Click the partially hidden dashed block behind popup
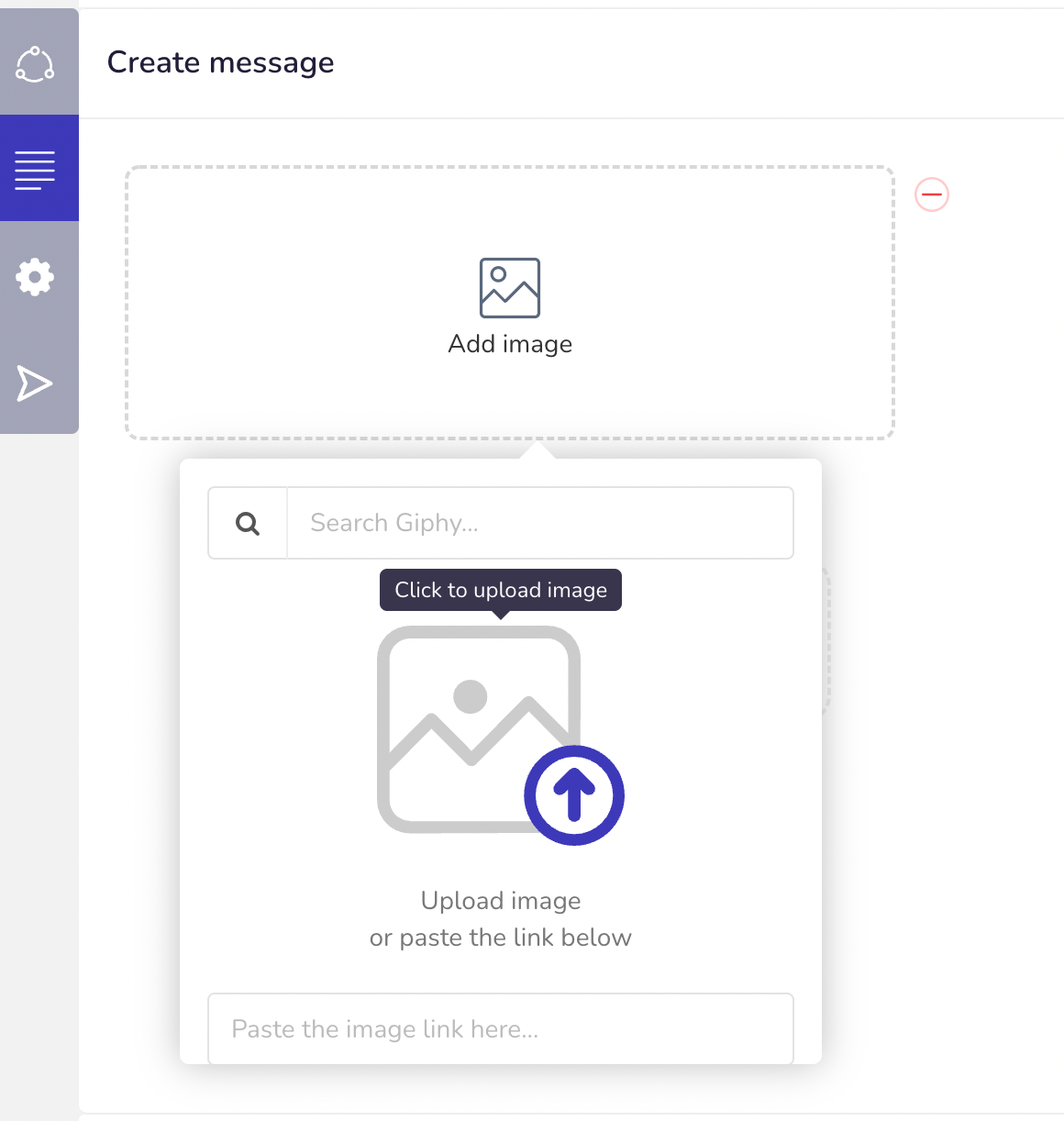 tap(826, 640)
